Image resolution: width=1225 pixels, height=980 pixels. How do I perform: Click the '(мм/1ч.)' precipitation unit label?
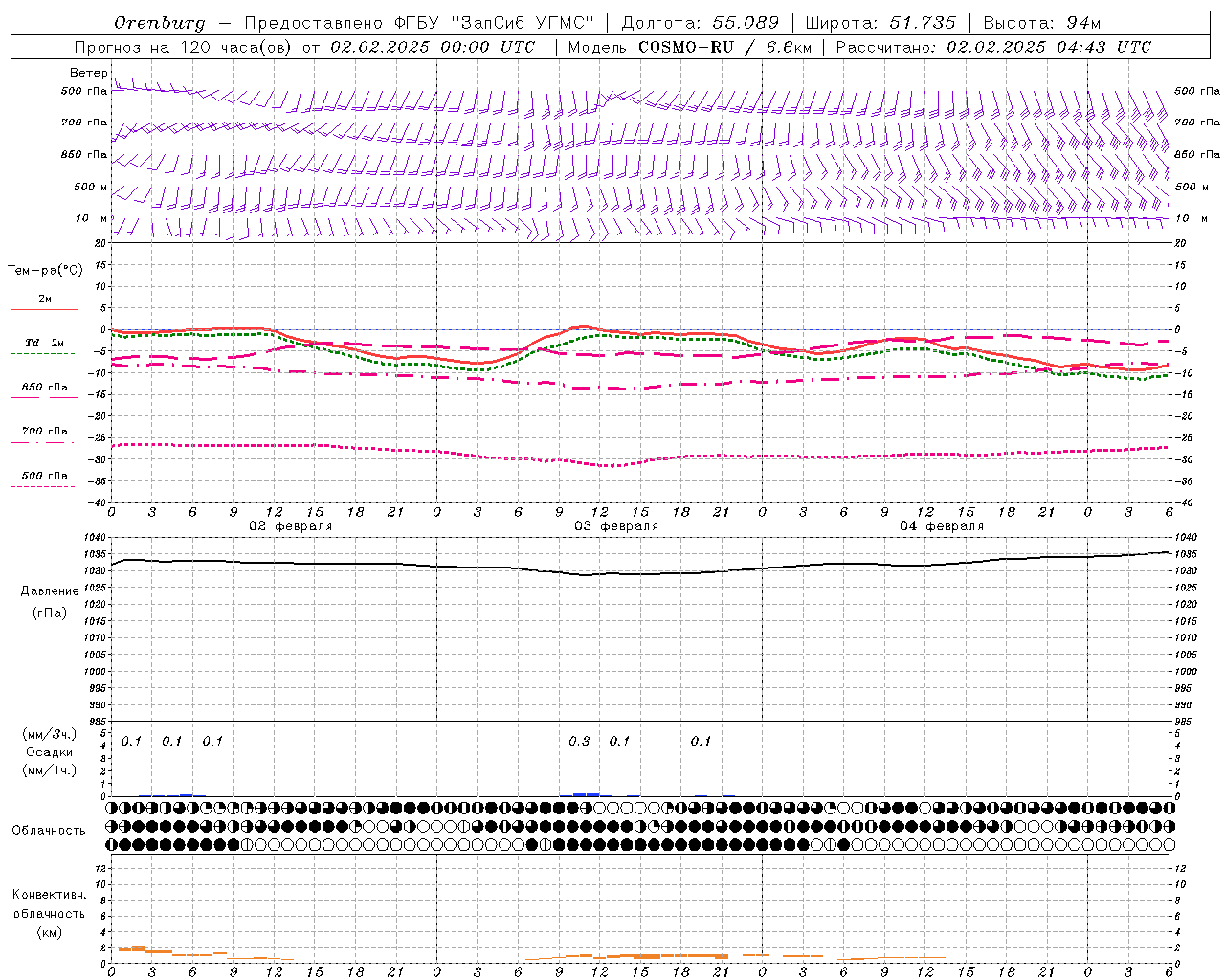pyautogui.click(x=50, y=770)
